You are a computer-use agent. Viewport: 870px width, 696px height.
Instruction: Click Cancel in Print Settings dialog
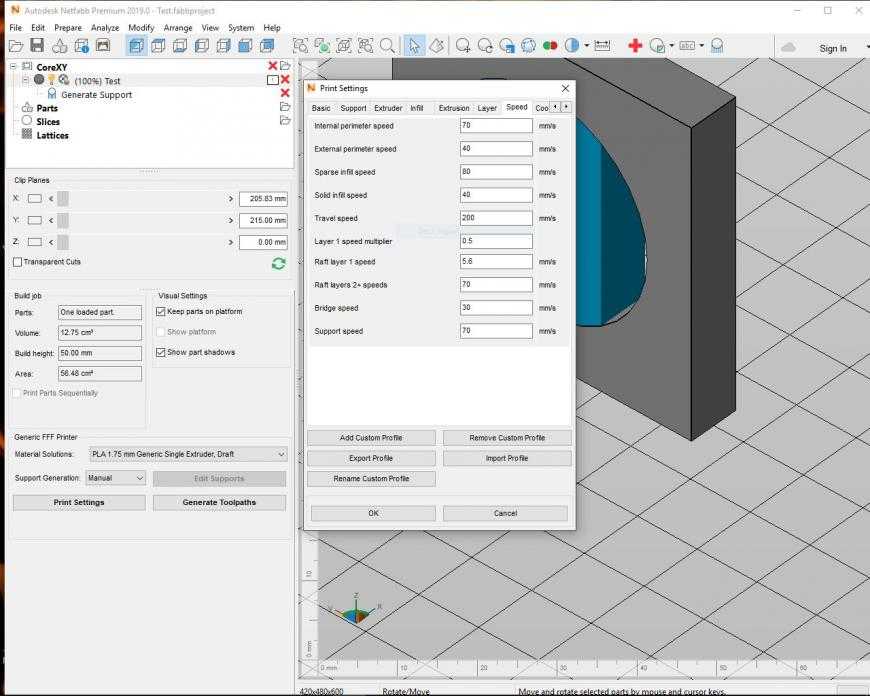coord(505,513)
